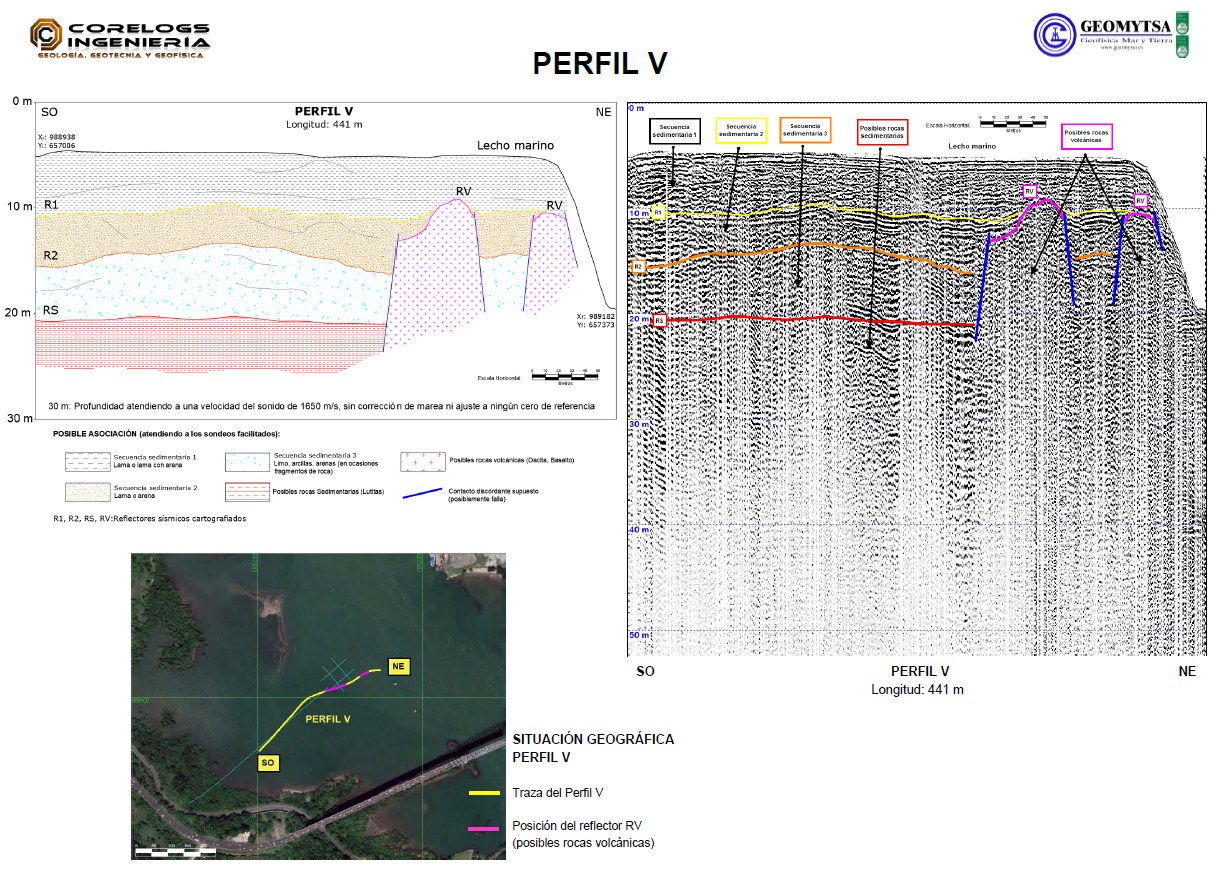Click the 10 m depth label in seismic section
Image resolution: width=1222 pixels, height=883 pixels.
[x=639, y=214]
